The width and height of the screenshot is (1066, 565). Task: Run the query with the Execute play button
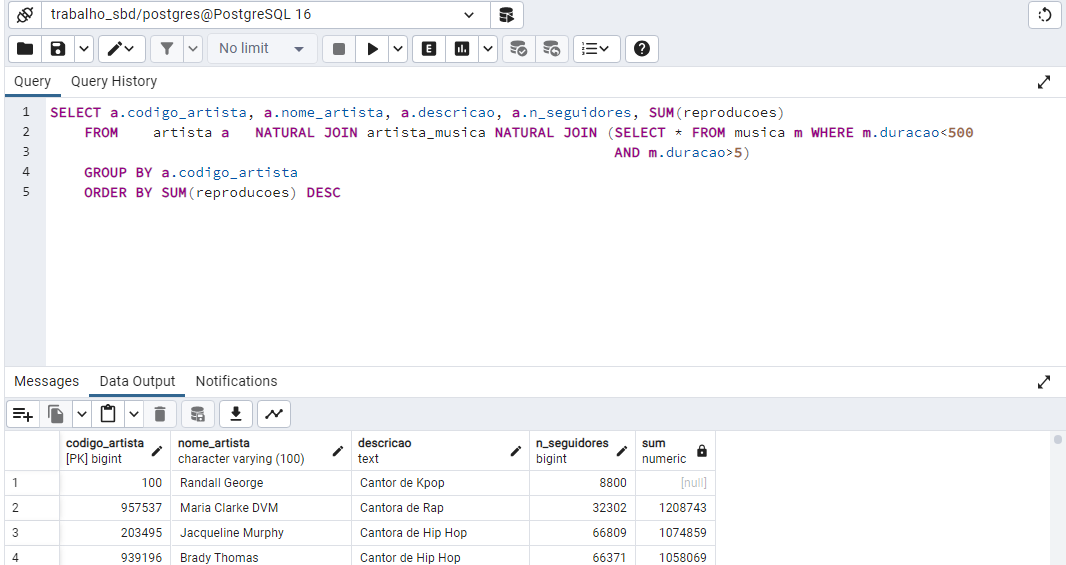372,49
